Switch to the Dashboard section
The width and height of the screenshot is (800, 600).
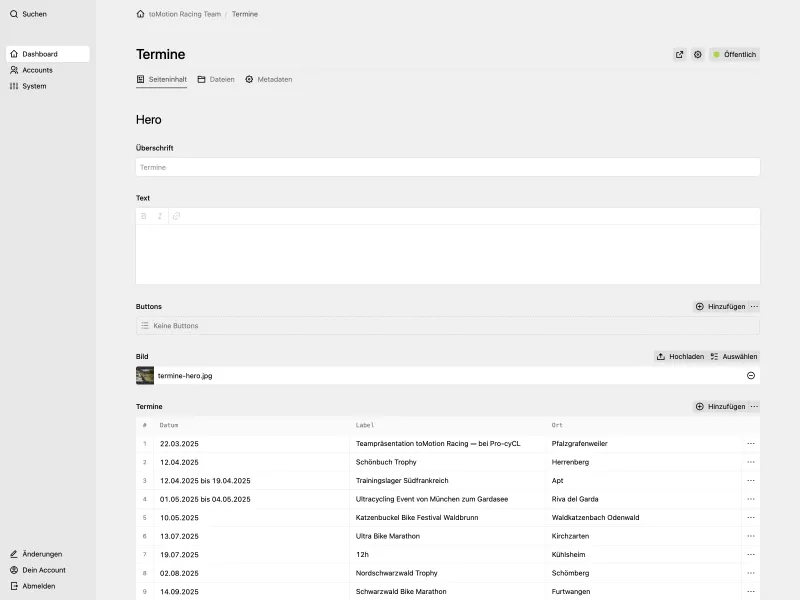[x=40, y=53]
